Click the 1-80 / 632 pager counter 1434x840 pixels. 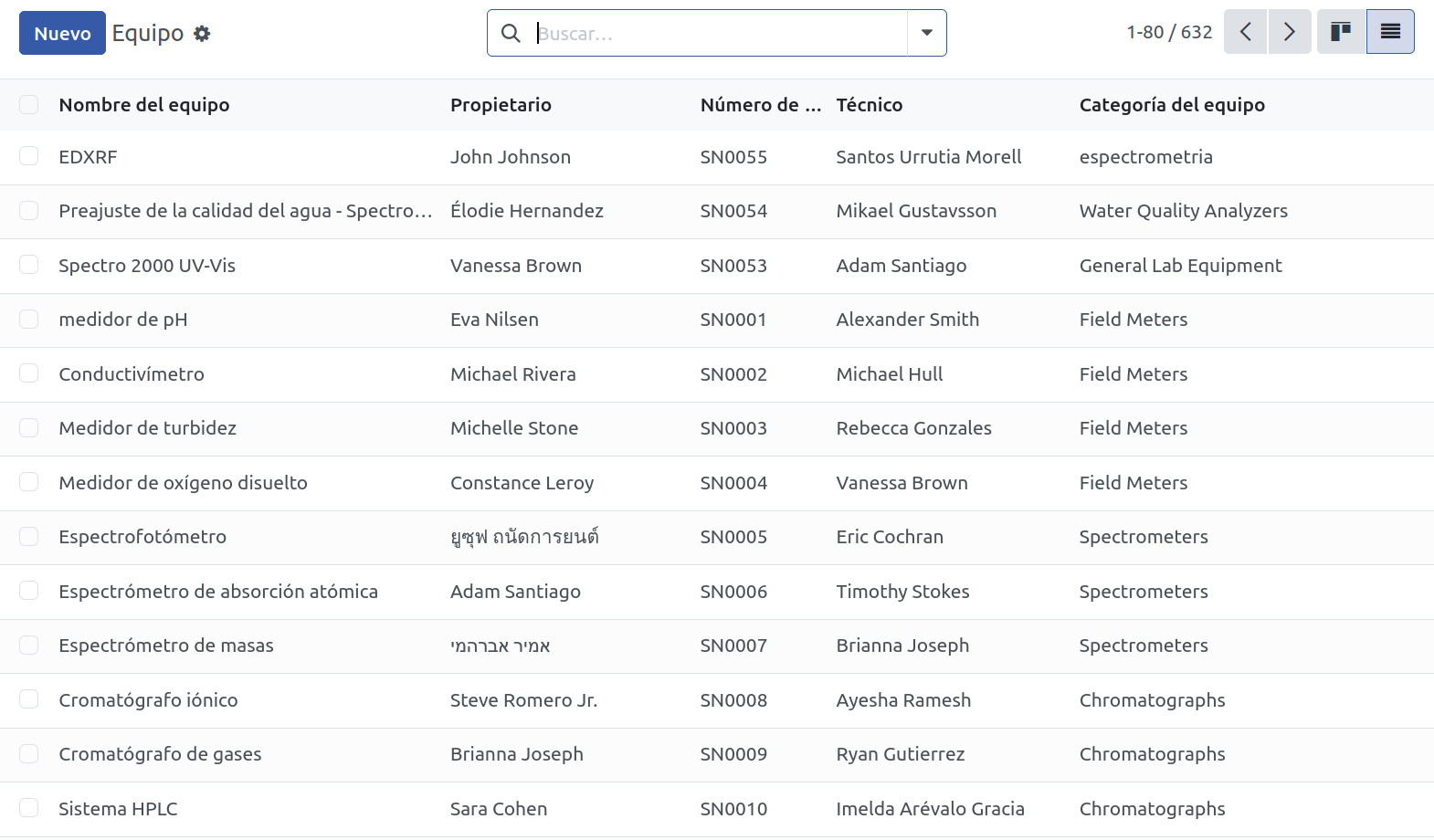(x=1169, y=32)
